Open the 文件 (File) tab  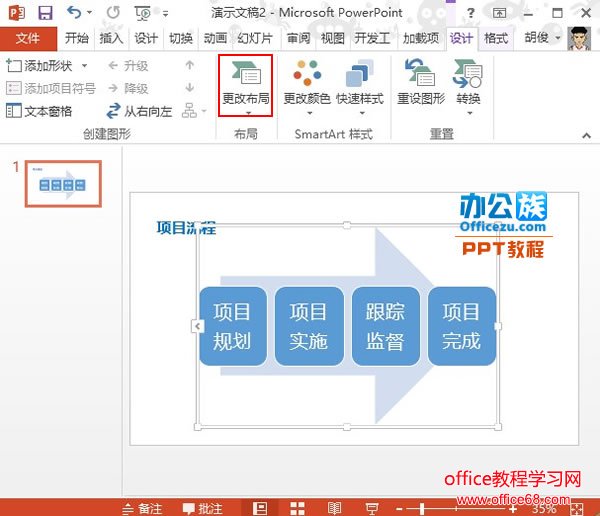coord(28,38)
